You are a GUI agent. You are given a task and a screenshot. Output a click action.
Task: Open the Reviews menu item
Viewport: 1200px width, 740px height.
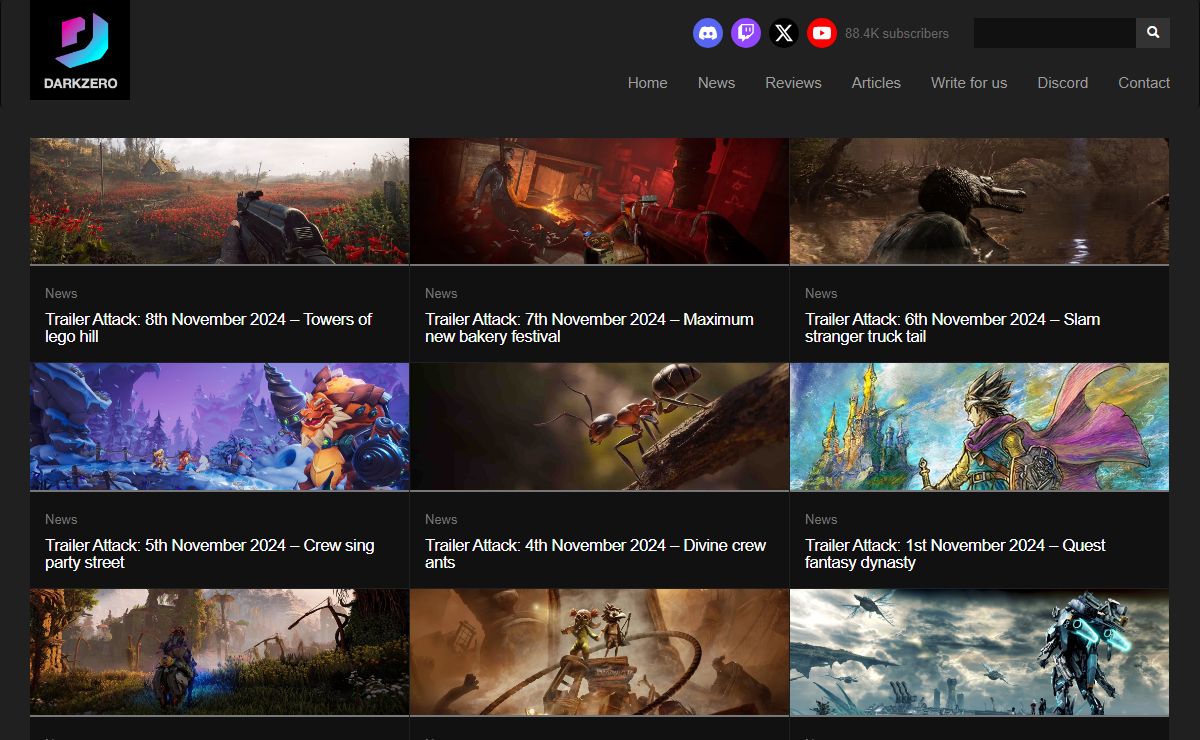(793, 83)
